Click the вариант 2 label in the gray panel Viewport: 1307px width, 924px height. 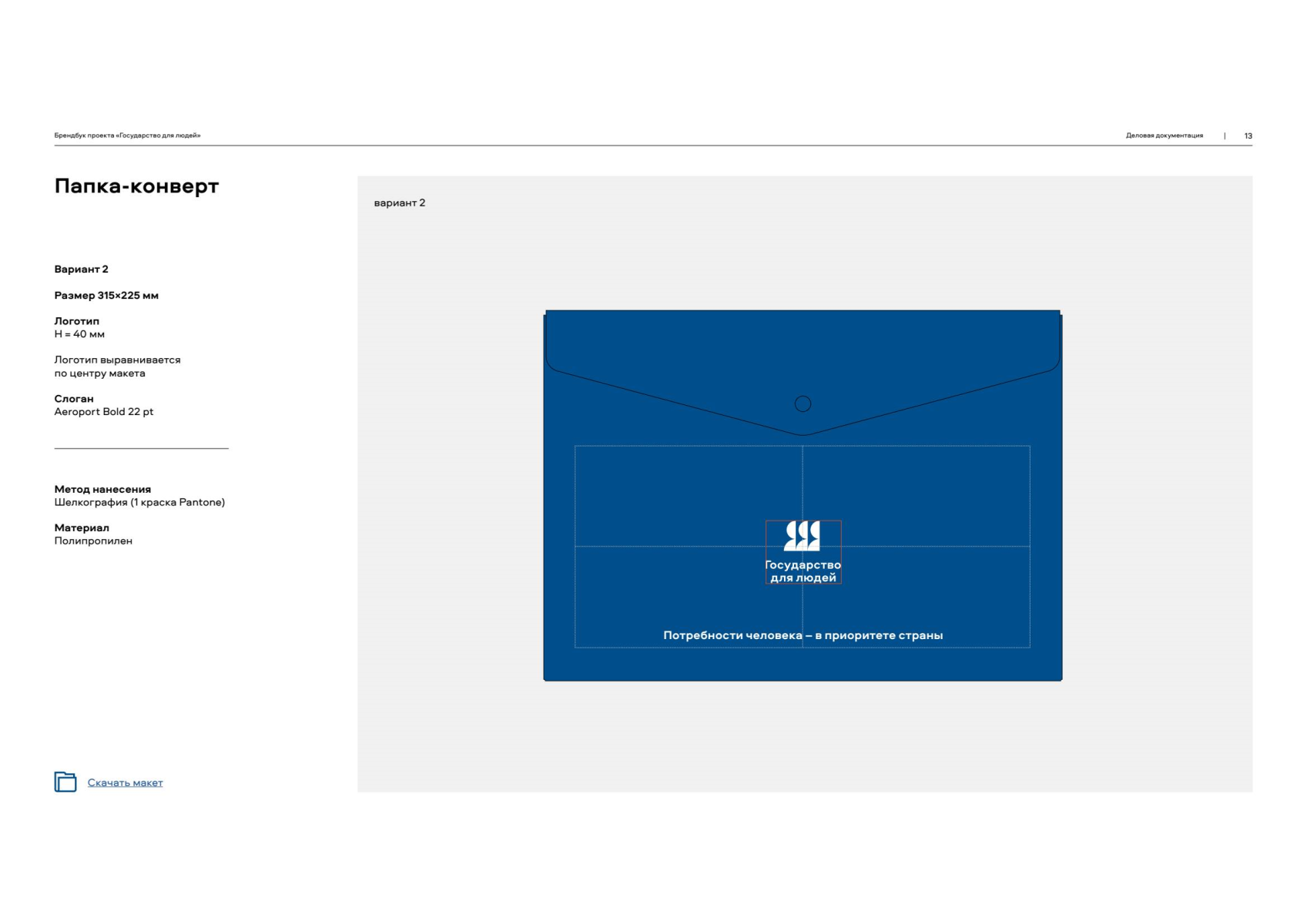(x=399, y=203)
